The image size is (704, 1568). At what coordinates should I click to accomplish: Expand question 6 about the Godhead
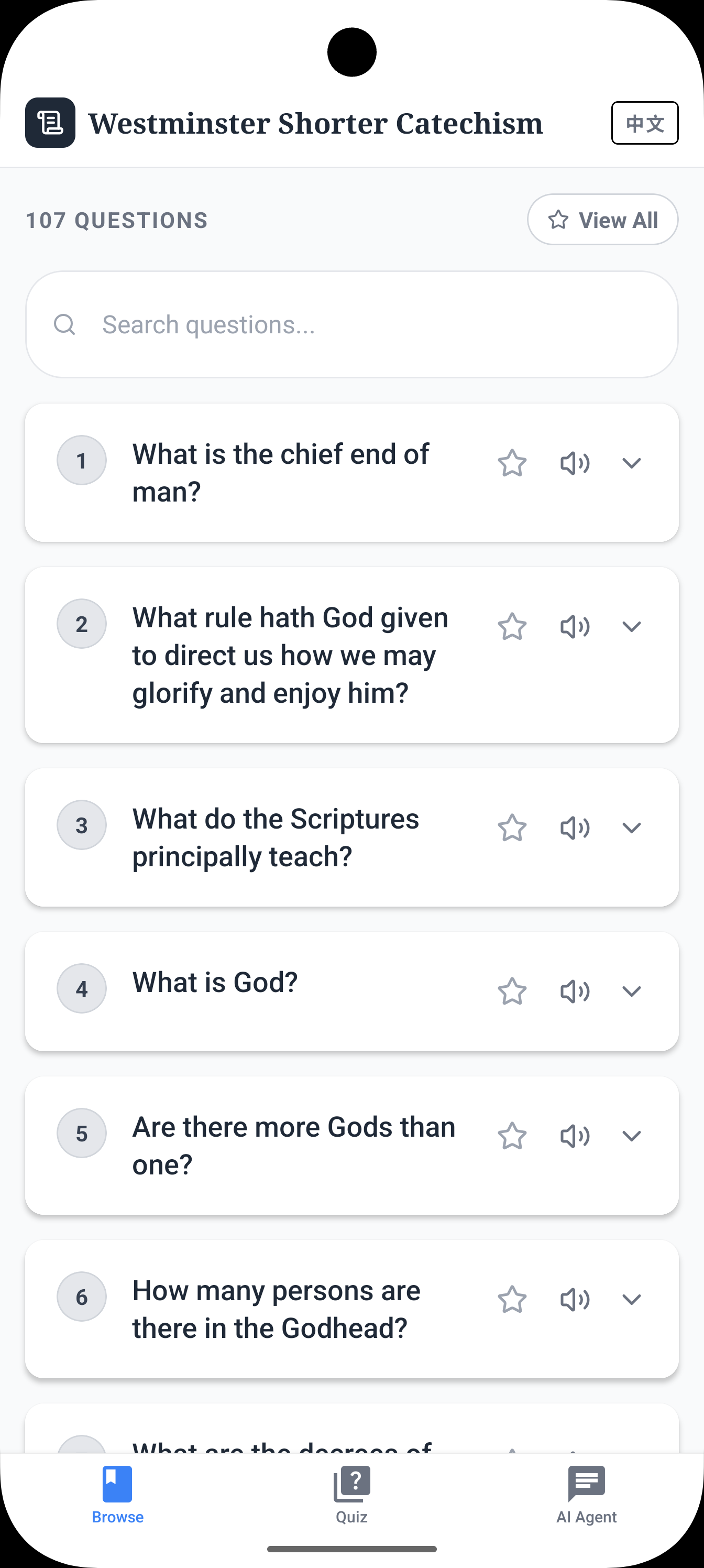point(632,1300)
